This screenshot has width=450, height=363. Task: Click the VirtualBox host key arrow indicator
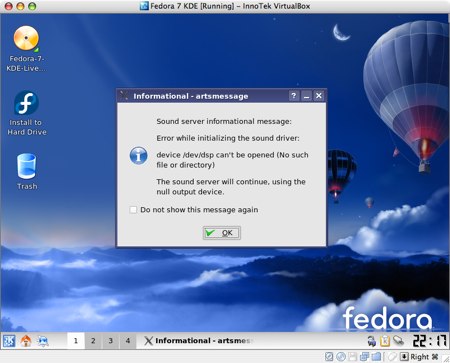(x=404, y=357)
